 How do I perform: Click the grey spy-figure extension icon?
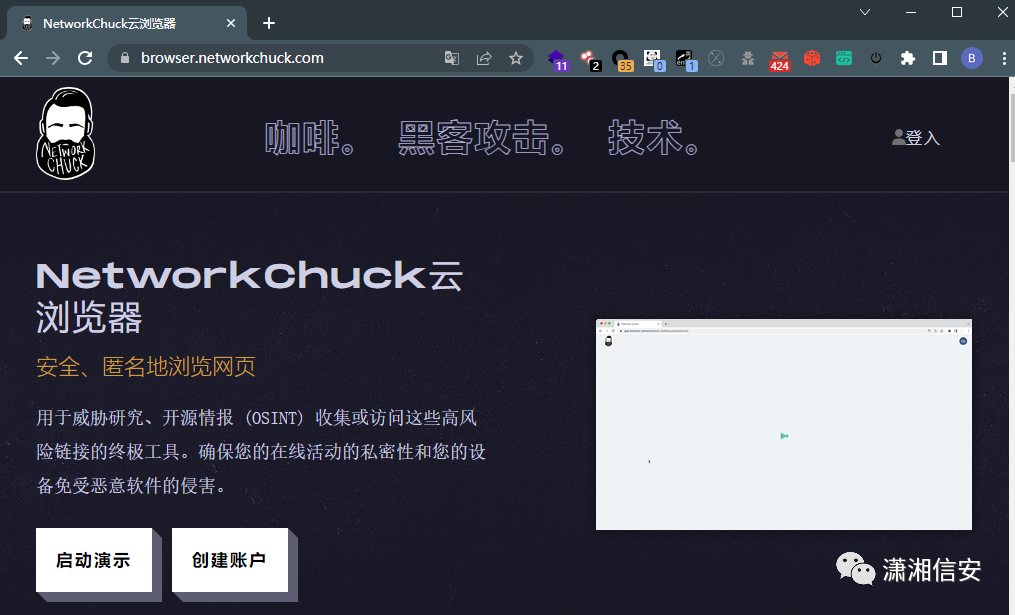coord(748,58)
